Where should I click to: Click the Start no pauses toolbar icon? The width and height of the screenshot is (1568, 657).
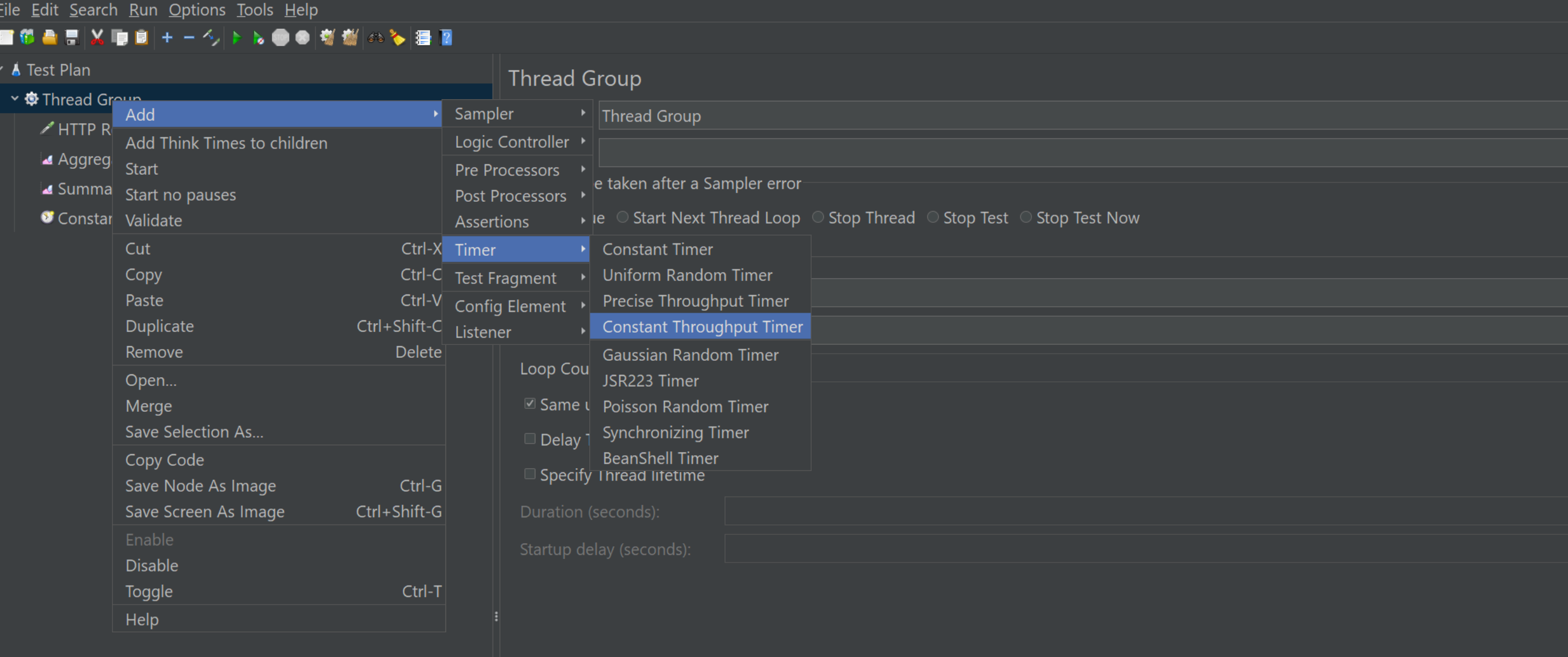coord(258,38)
